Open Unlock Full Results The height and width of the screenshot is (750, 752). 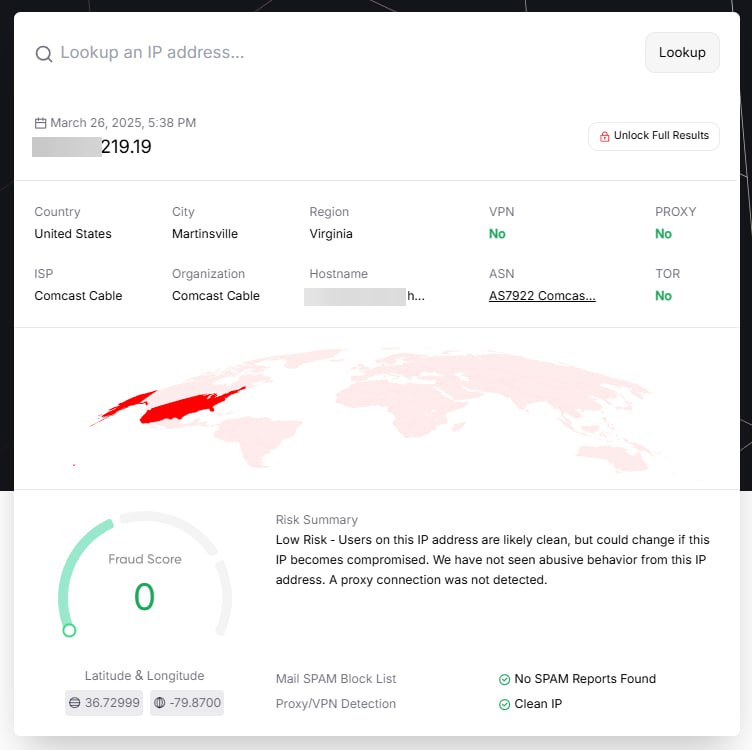[653, 136]
